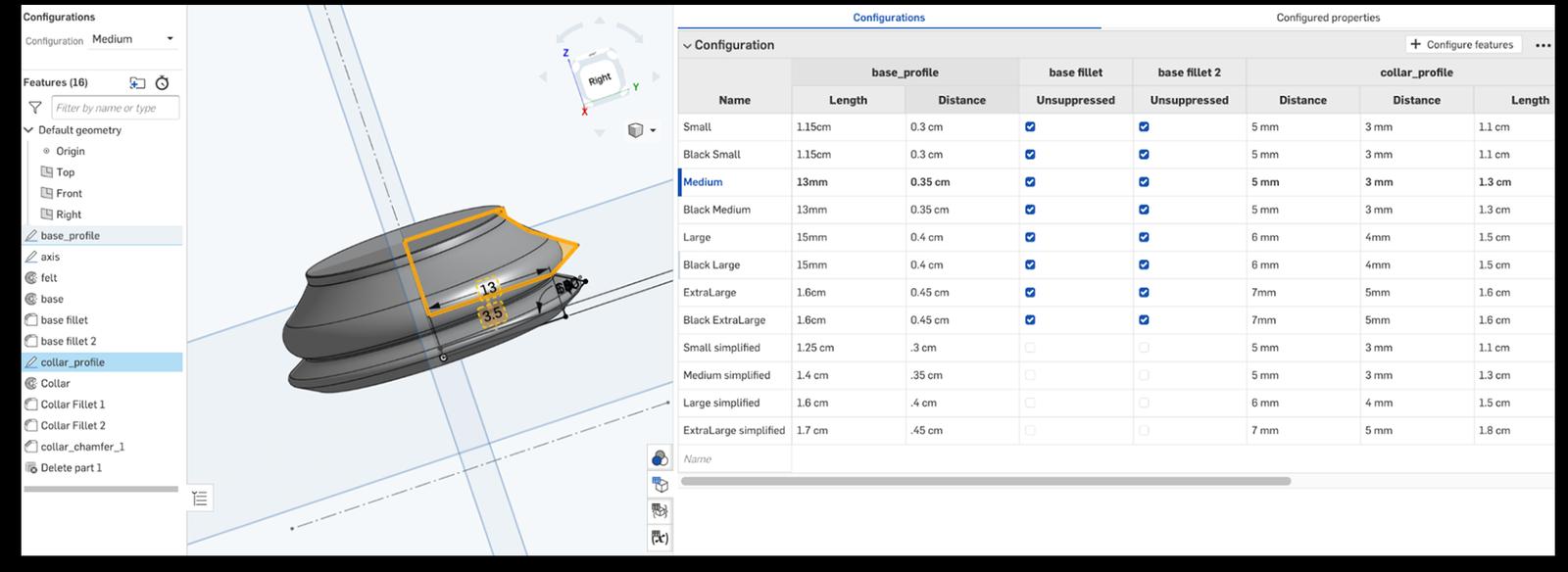Open the three-dot menu next to Configure features
Viewport: 1568px width, 572px height.
coord(1543,45)
